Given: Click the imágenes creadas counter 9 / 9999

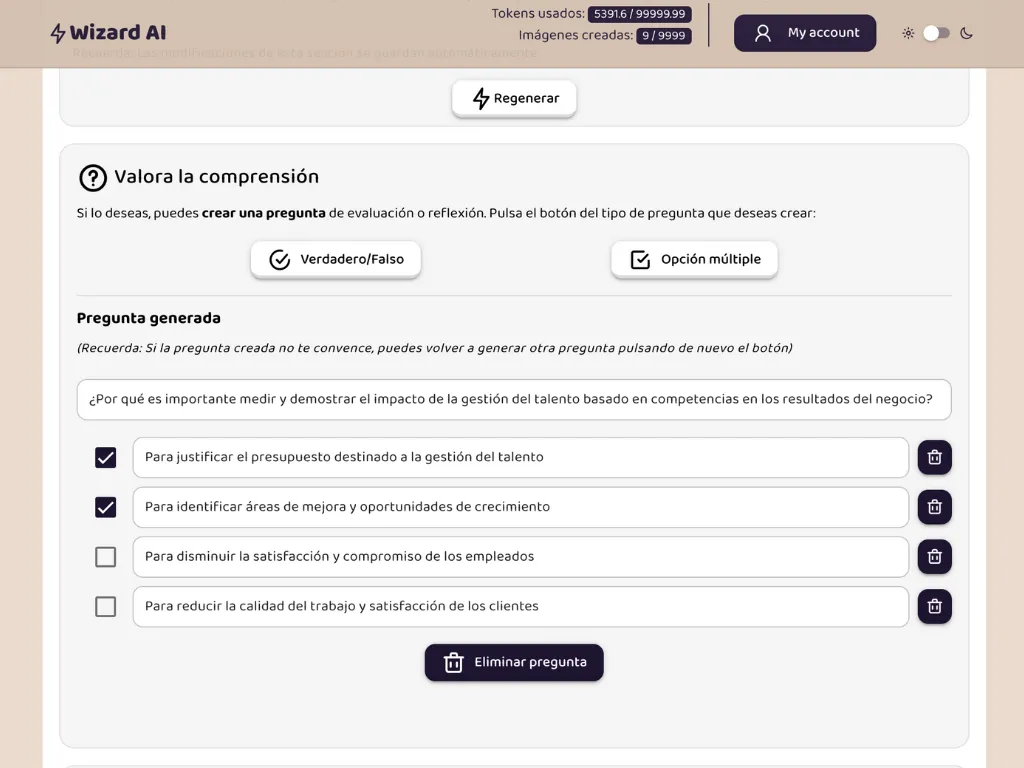Looking at the screenshot, I should tap(664, 35).
